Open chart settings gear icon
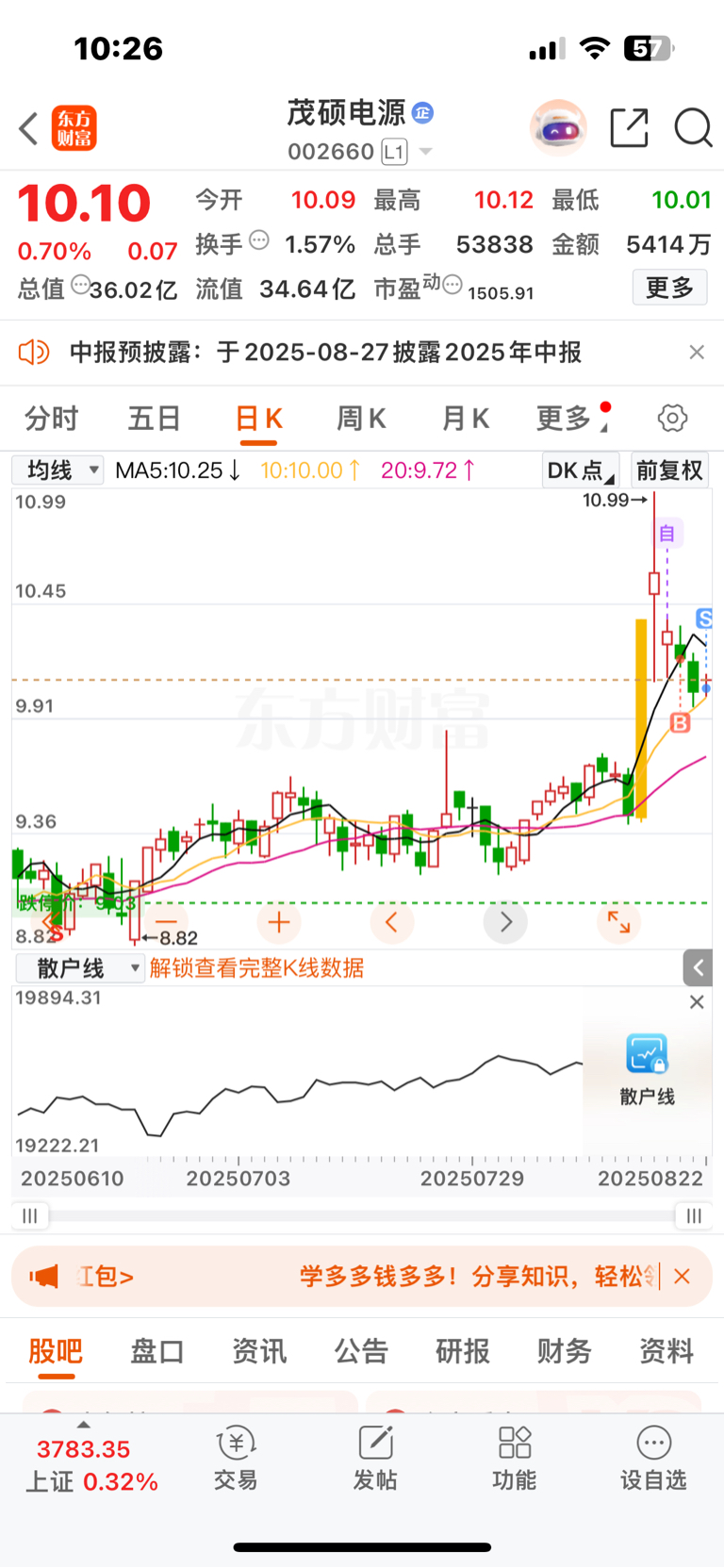 coord(672,418)
